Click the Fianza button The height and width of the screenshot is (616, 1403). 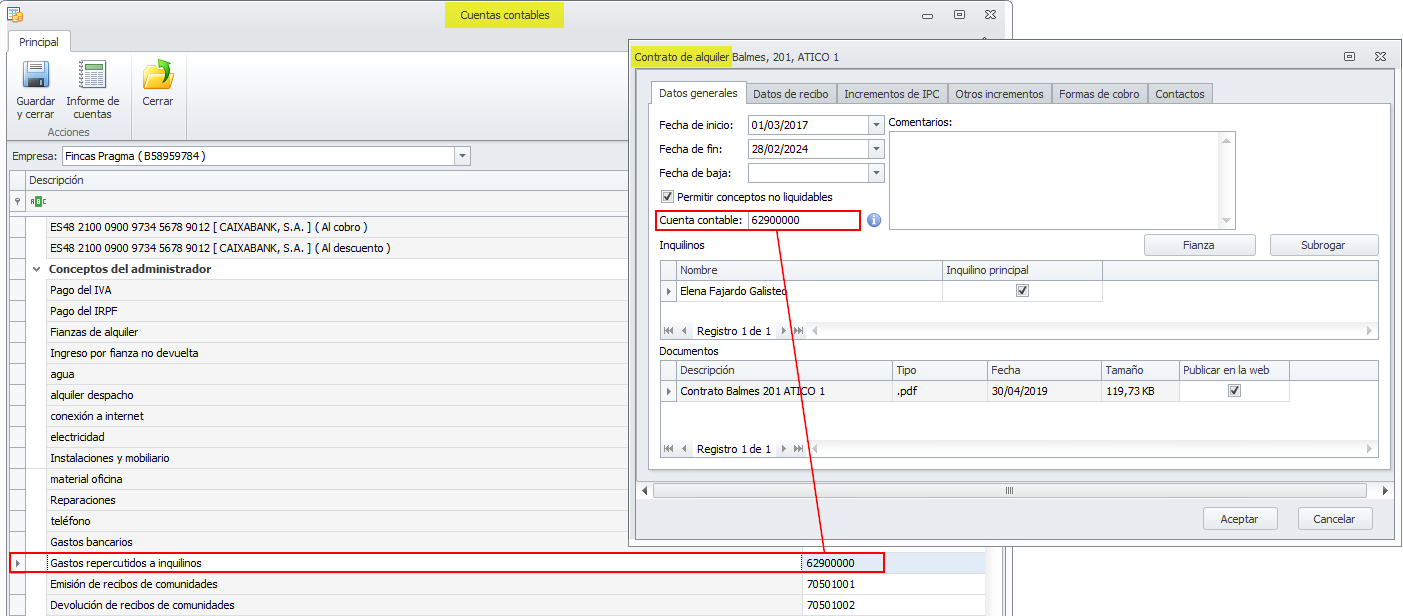[x=1200, y=245]
